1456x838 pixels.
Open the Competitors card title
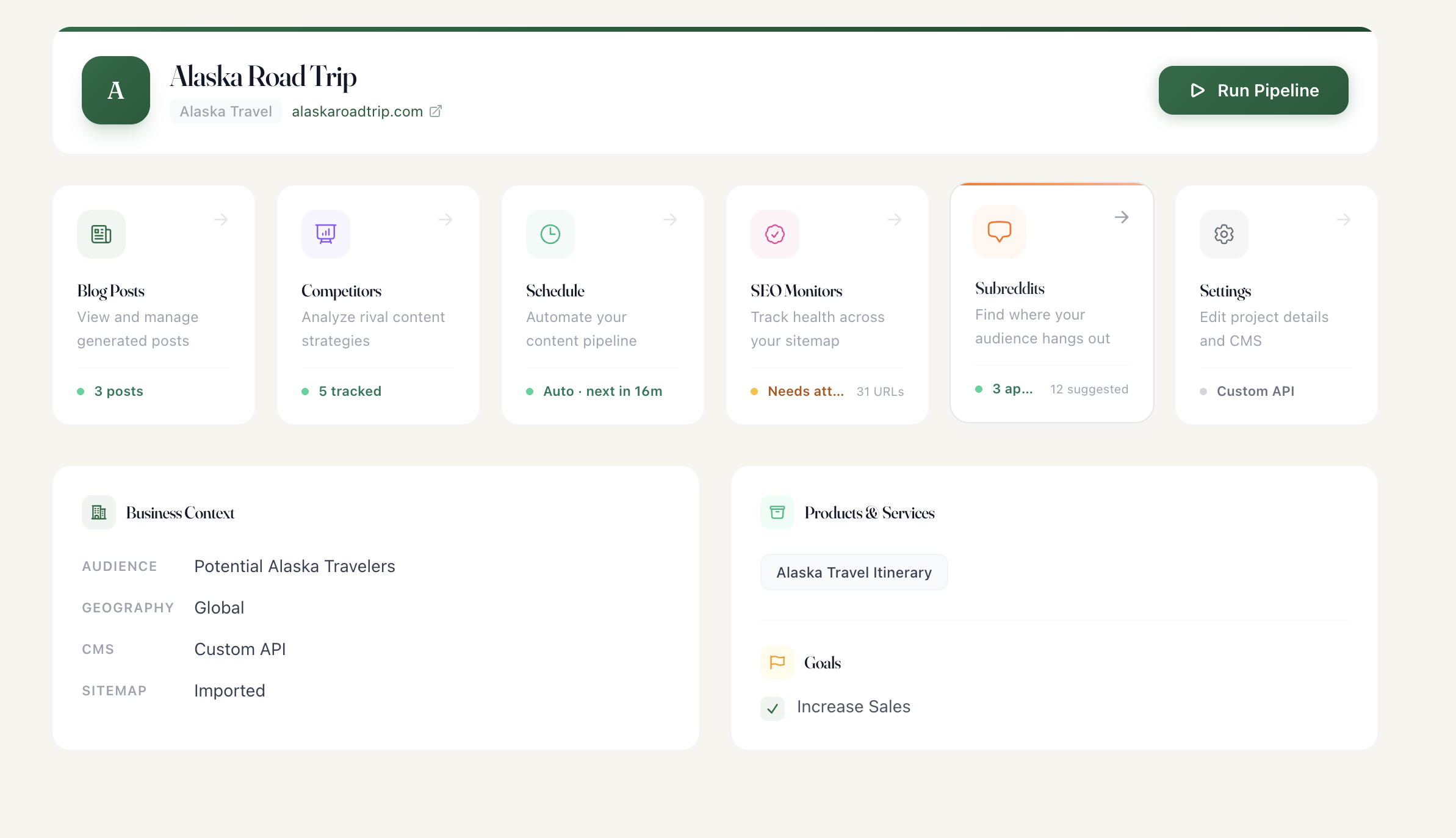point(341,291)
